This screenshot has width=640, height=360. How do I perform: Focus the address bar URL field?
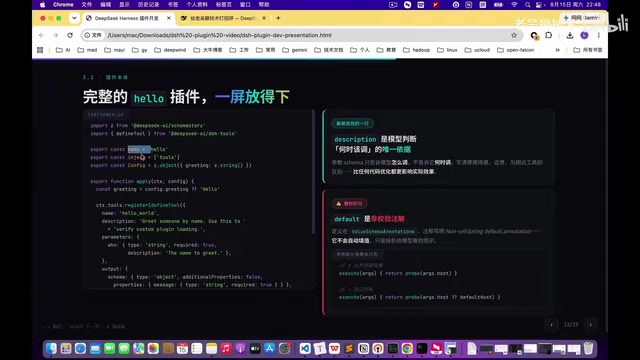click(x=302, y=35)
